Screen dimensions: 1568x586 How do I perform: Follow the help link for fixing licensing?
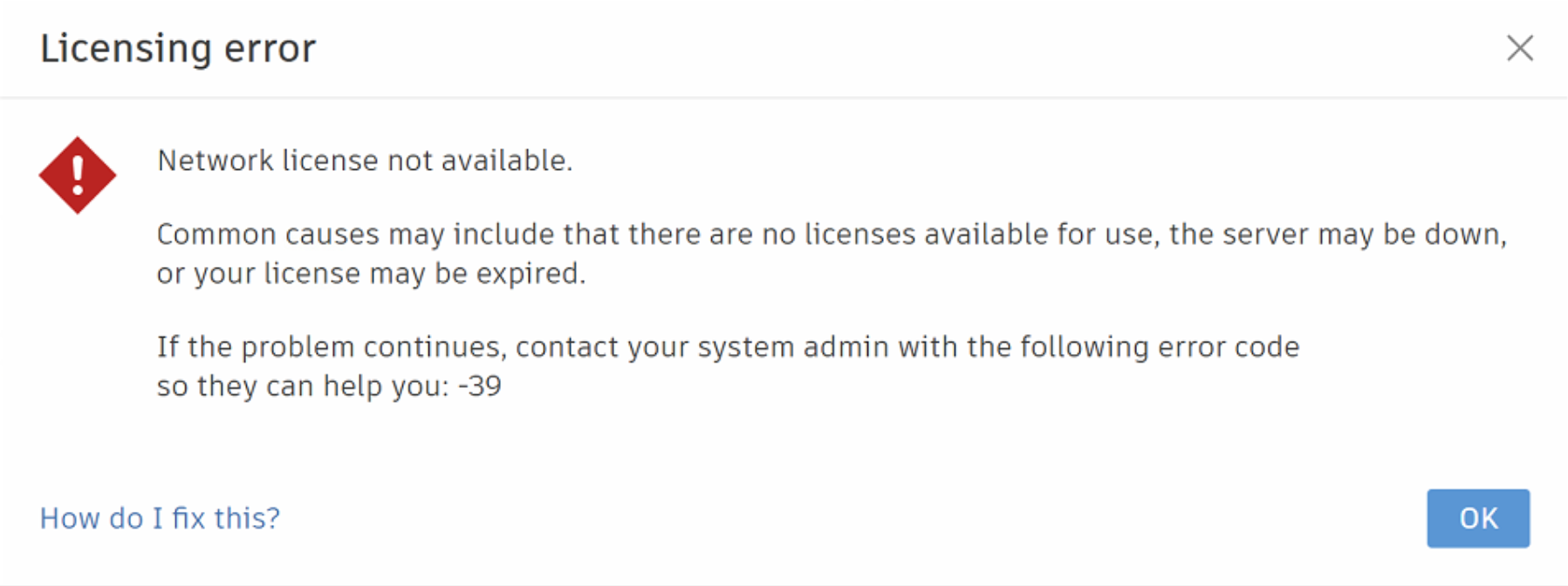click(160, 518)
